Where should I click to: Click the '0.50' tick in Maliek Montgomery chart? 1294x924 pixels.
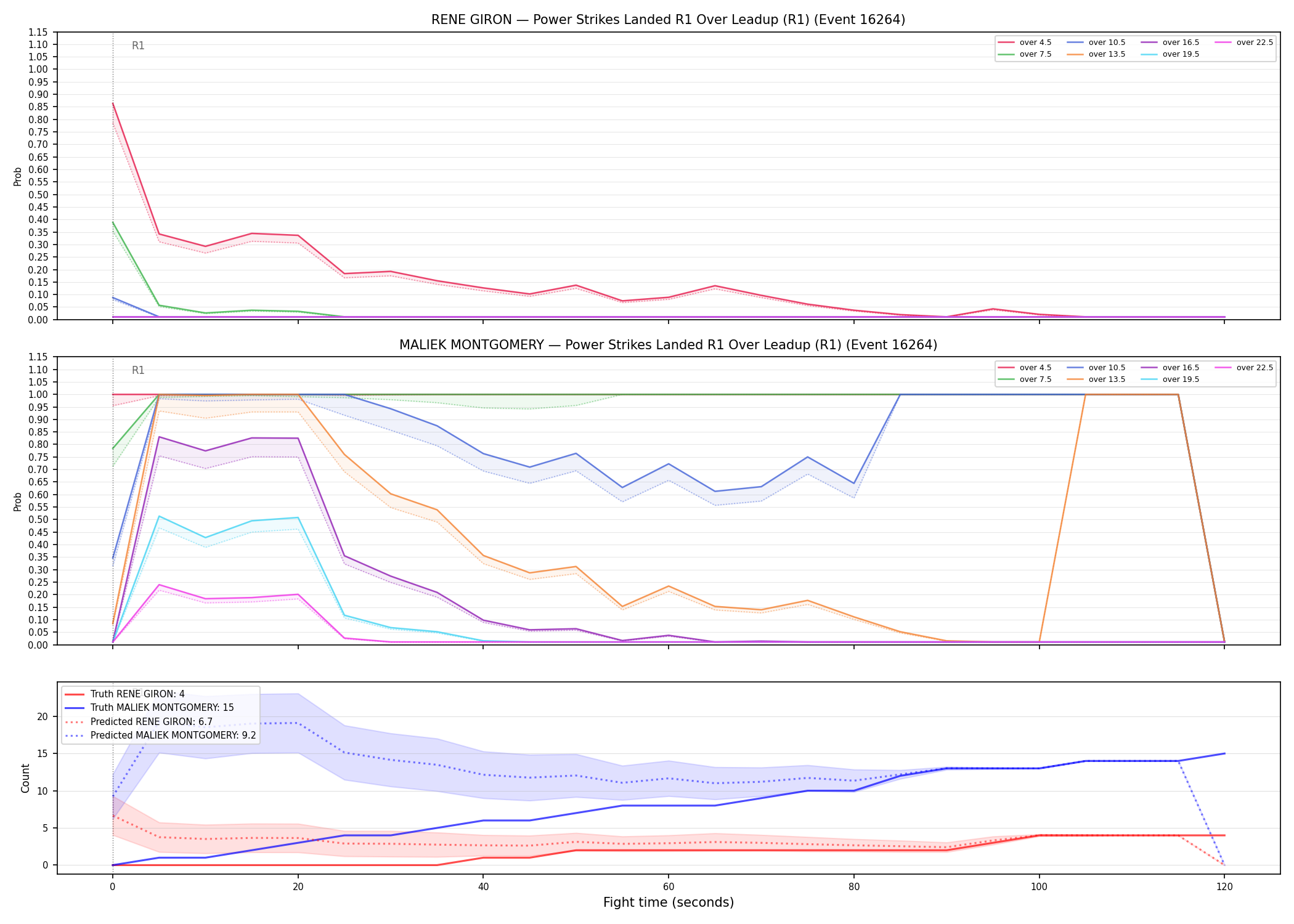[38, 520]
